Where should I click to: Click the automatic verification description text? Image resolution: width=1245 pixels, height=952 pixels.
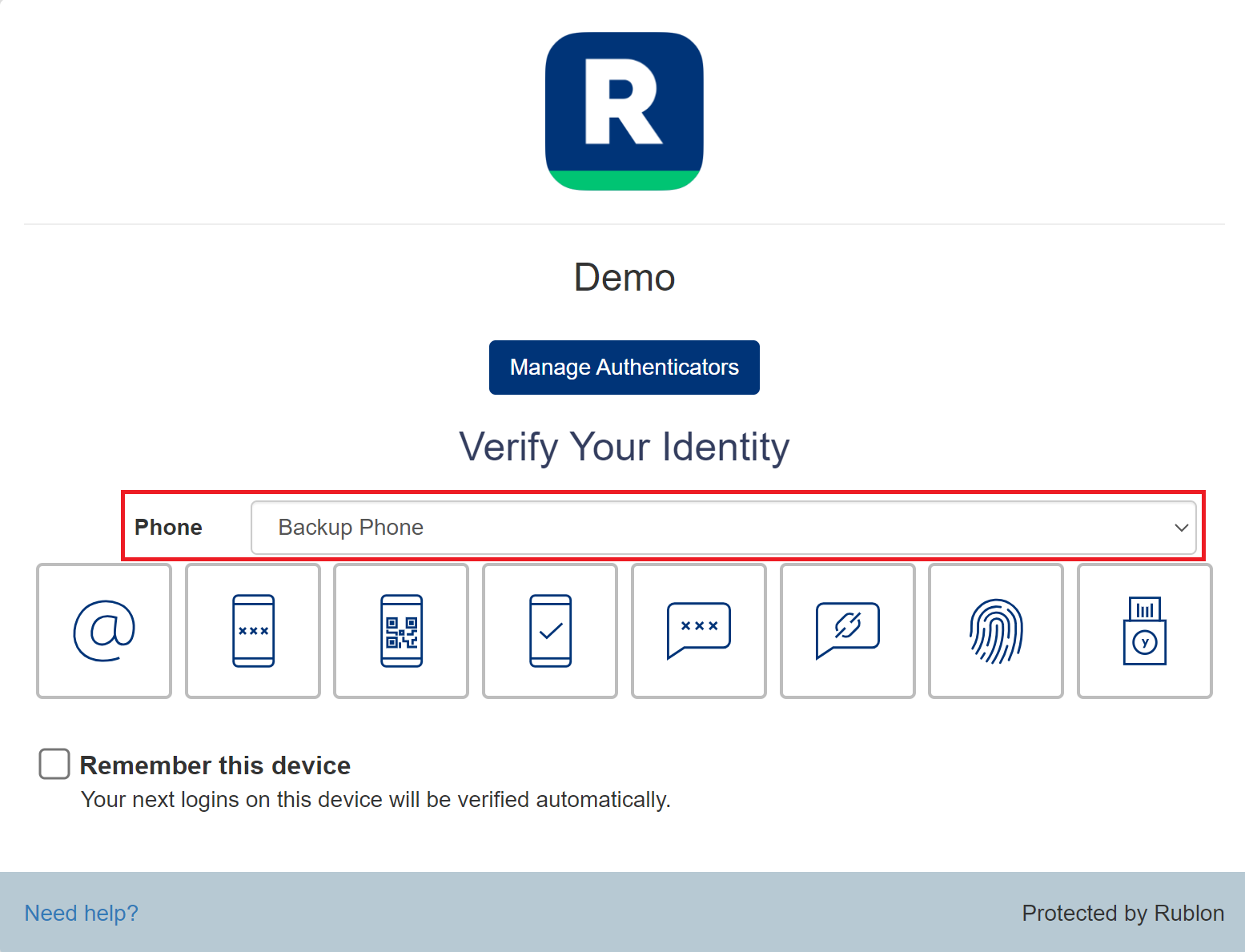(x=376, y=800)
